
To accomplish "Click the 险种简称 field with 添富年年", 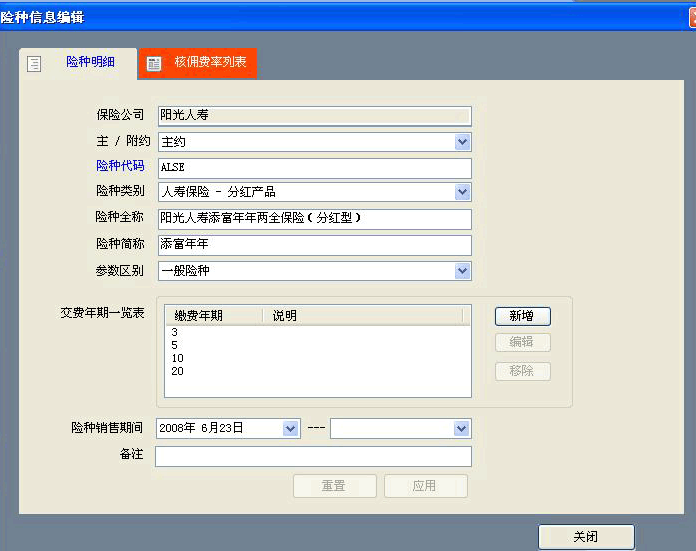I will 315,245.
